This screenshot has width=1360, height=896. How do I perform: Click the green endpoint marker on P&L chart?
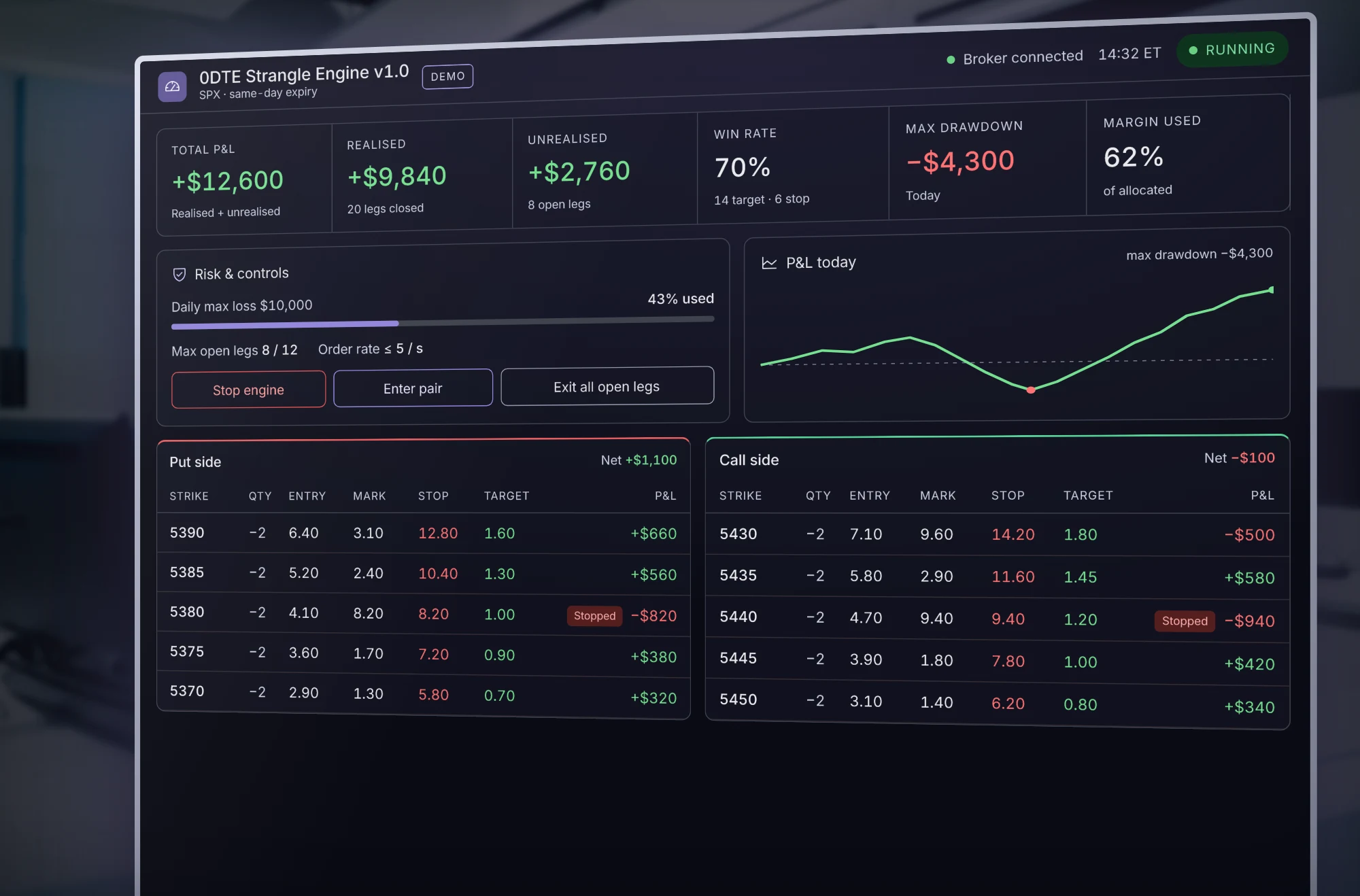coord(1271,290)
